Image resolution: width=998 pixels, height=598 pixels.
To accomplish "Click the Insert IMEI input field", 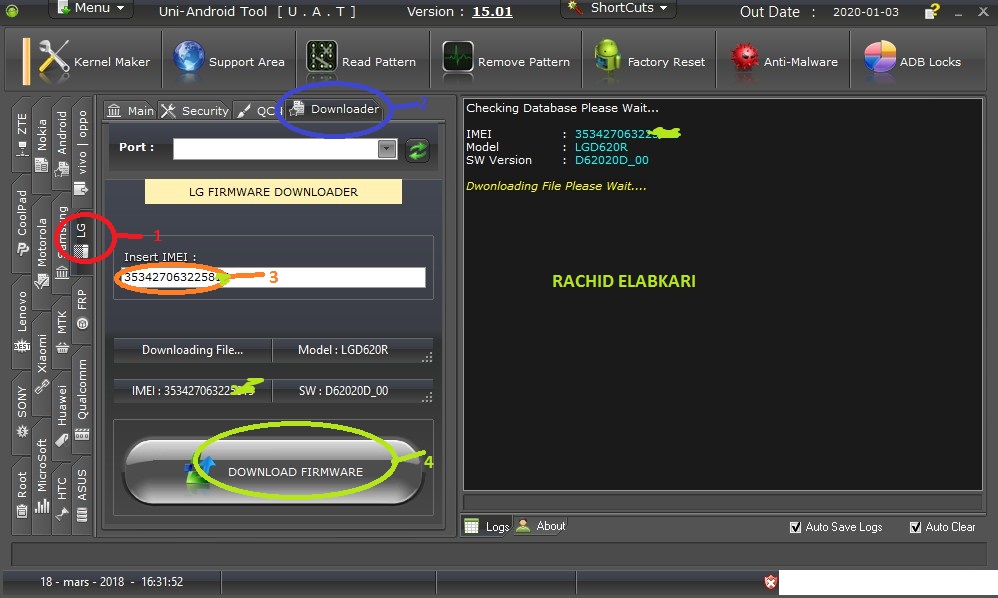I will (x=274, y=277).
